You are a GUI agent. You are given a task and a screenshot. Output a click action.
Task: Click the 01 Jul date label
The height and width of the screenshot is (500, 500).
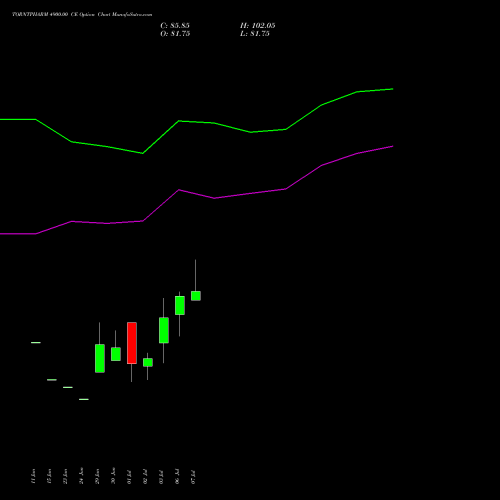129,477
